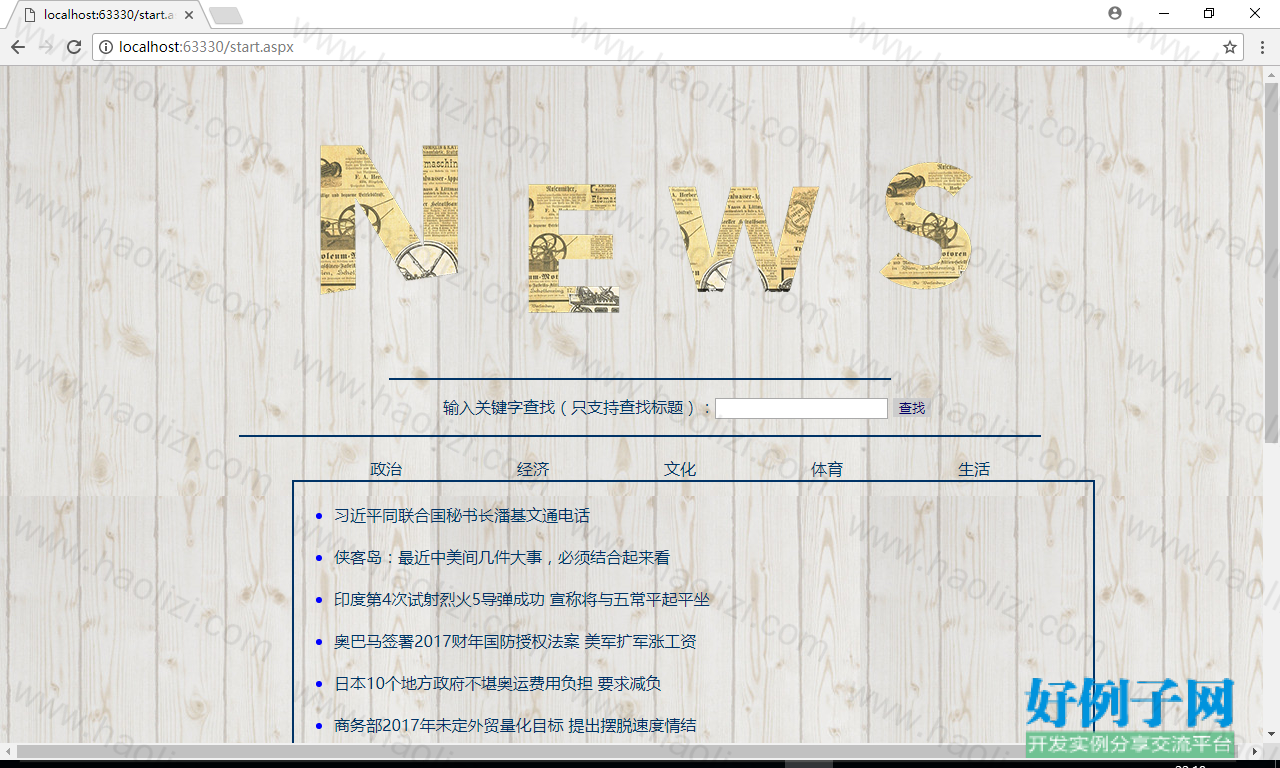
Task: Switch to the 文化 news category
Action: coord(680,469)
